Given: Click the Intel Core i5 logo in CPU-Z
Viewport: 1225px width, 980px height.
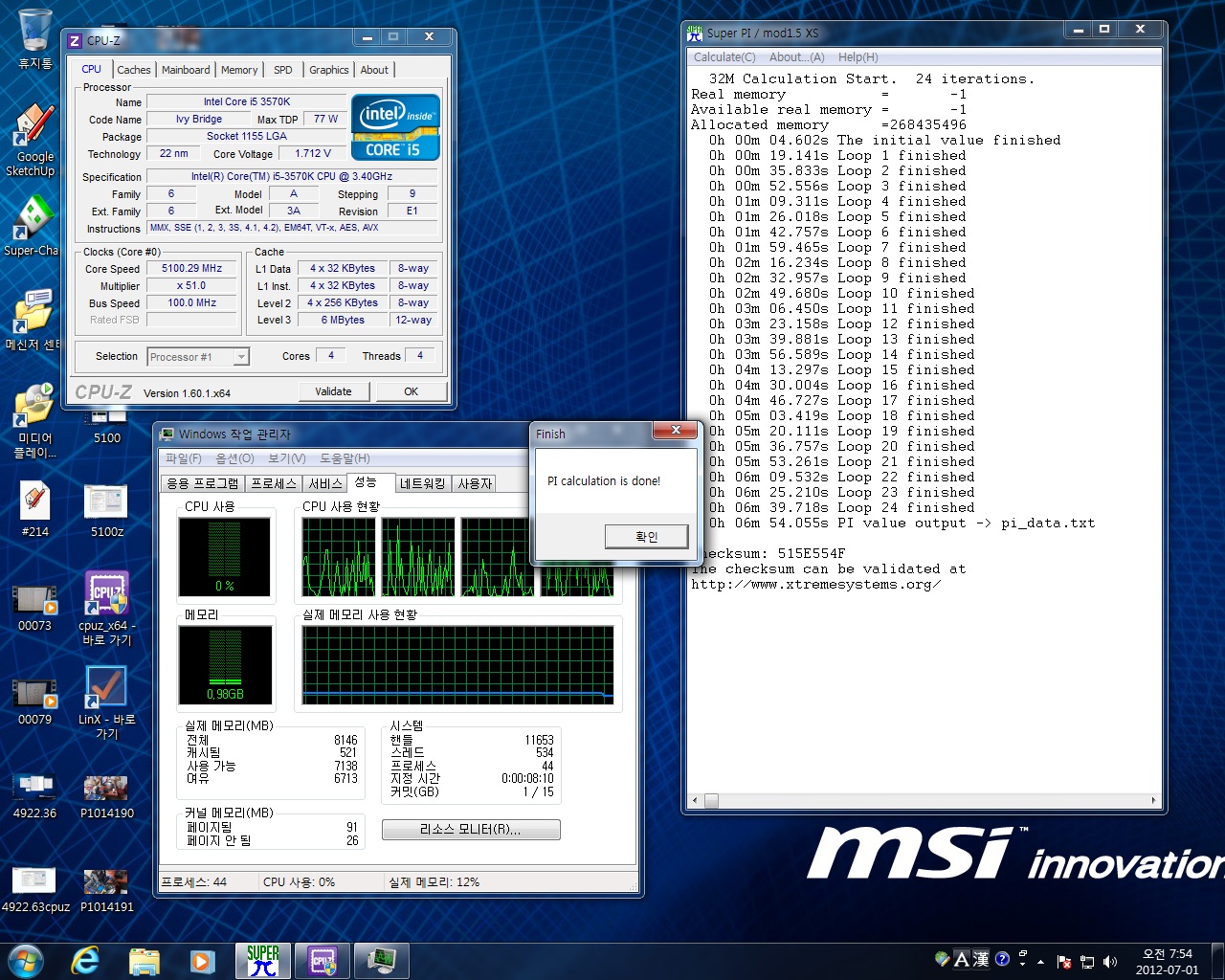Looking at the screenshot, I should pos(395,126).
